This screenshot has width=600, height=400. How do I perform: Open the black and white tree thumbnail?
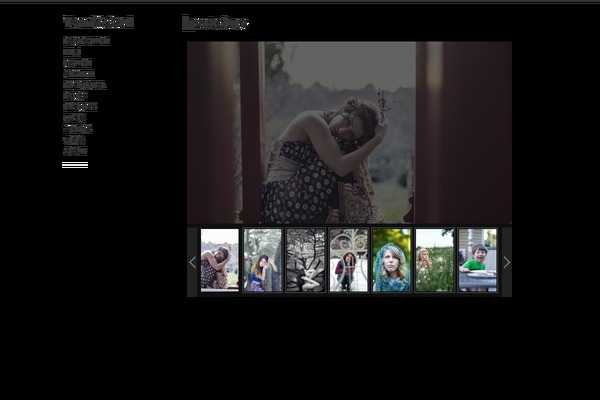[306, 260]
